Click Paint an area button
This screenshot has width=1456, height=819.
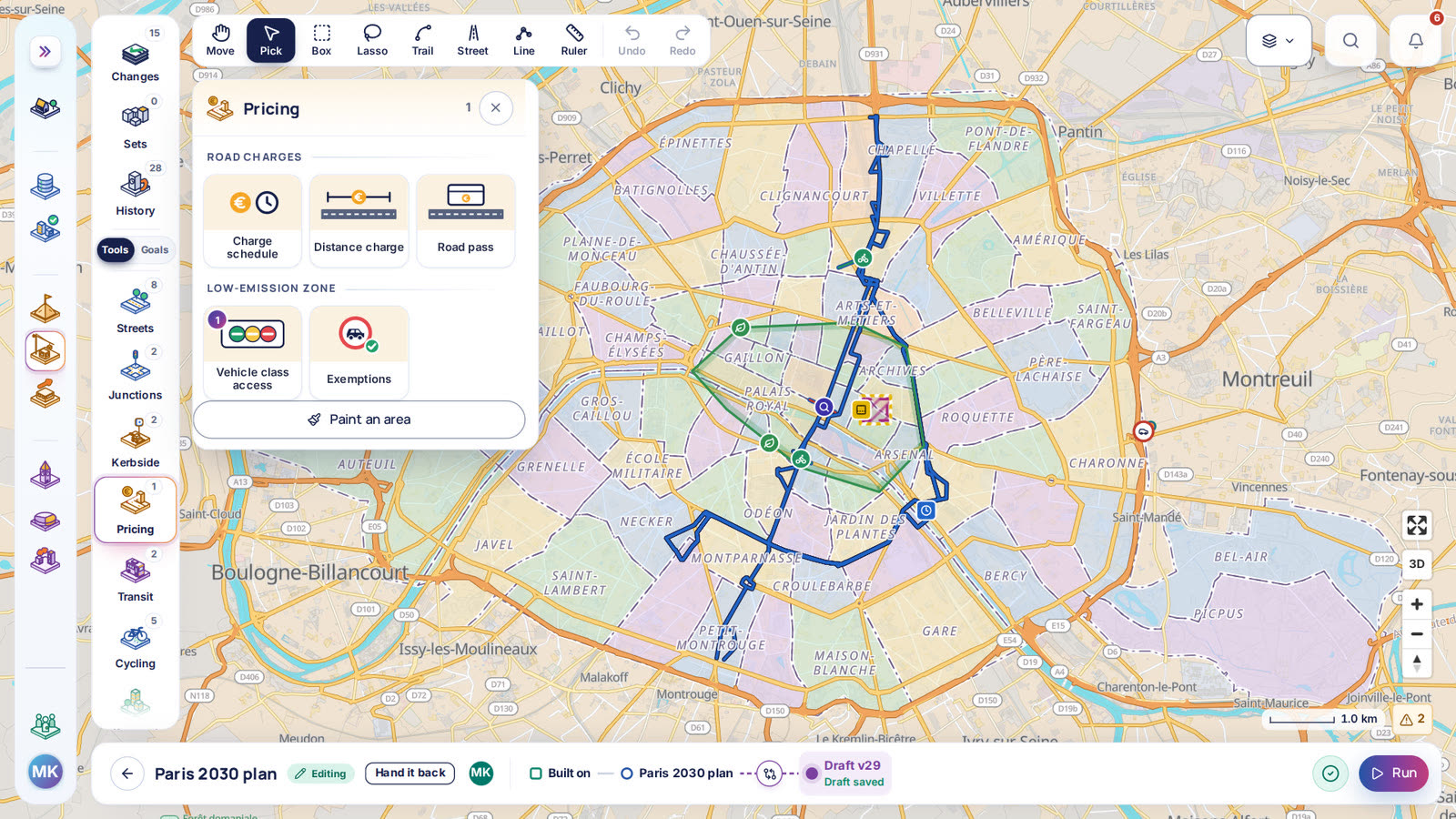click(x=359, y=420)
